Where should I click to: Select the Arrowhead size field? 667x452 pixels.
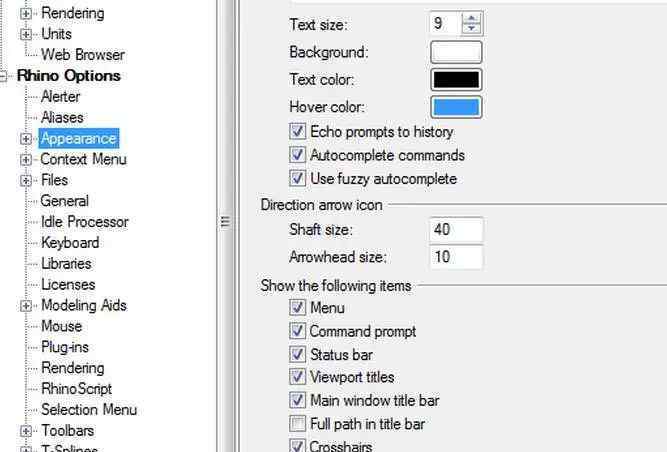456,257
